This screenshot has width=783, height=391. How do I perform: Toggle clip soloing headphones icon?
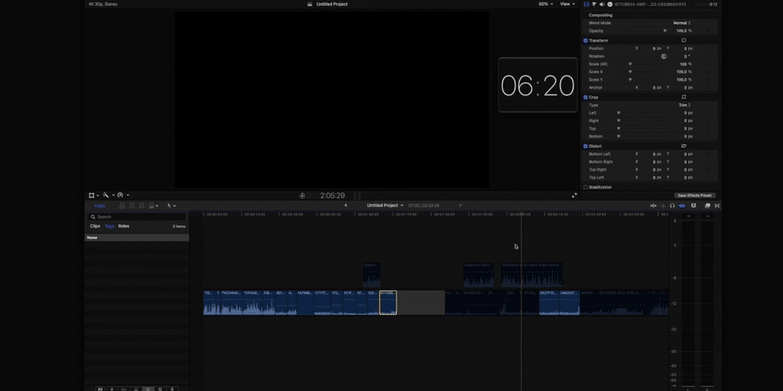click(672, 206)
